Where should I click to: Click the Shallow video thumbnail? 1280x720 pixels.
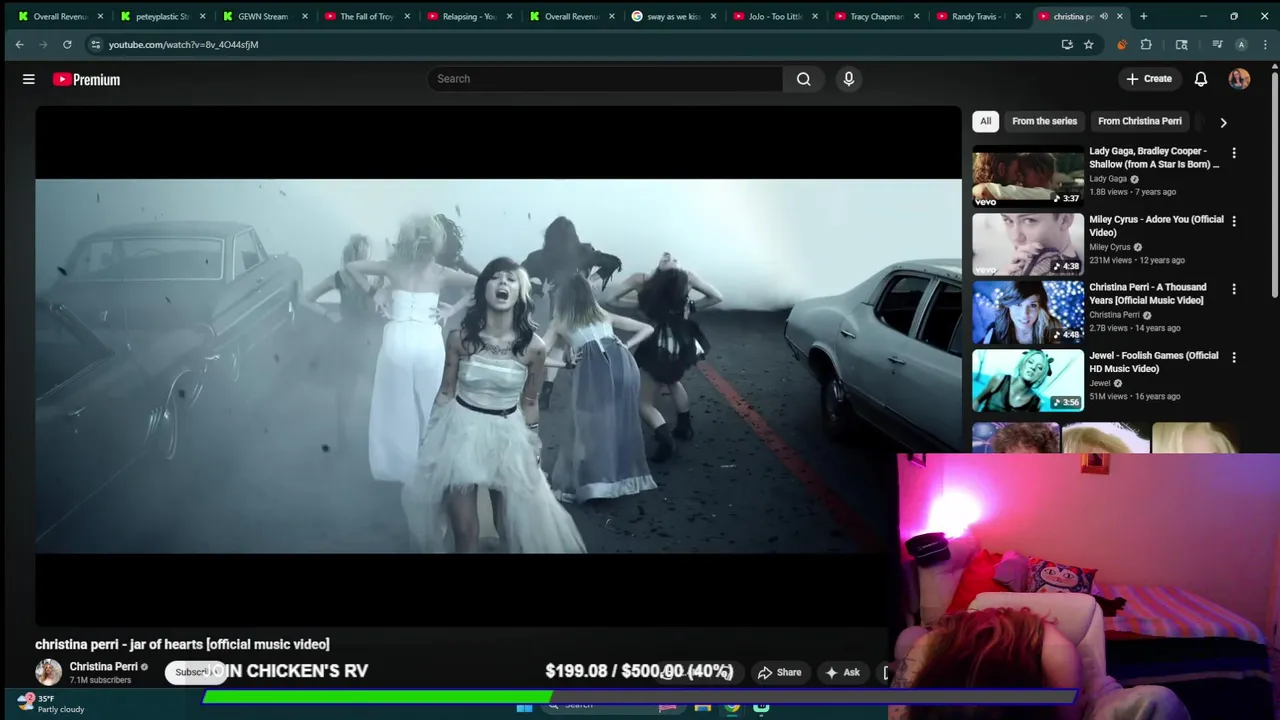1028,176
